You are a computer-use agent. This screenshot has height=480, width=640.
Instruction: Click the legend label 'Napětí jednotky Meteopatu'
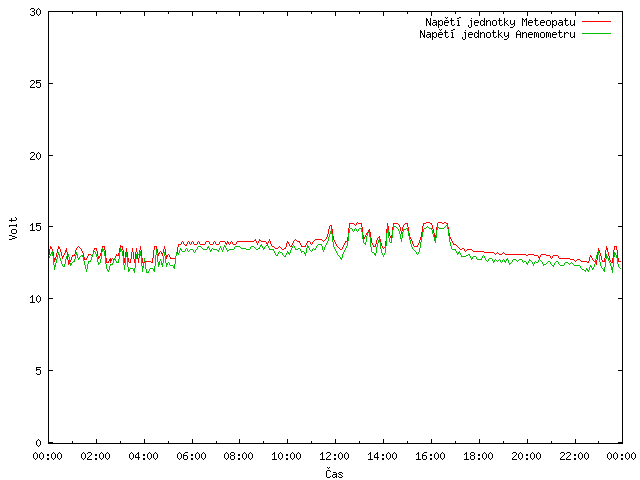[500, 22]
